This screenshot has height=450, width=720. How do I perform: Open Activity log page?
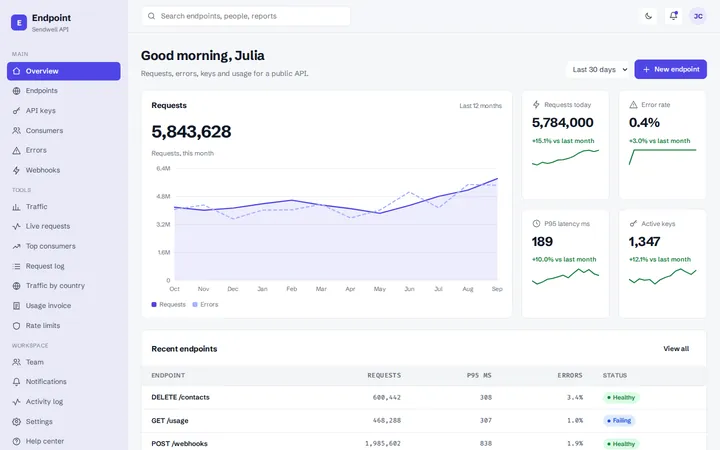click(64, 402)
